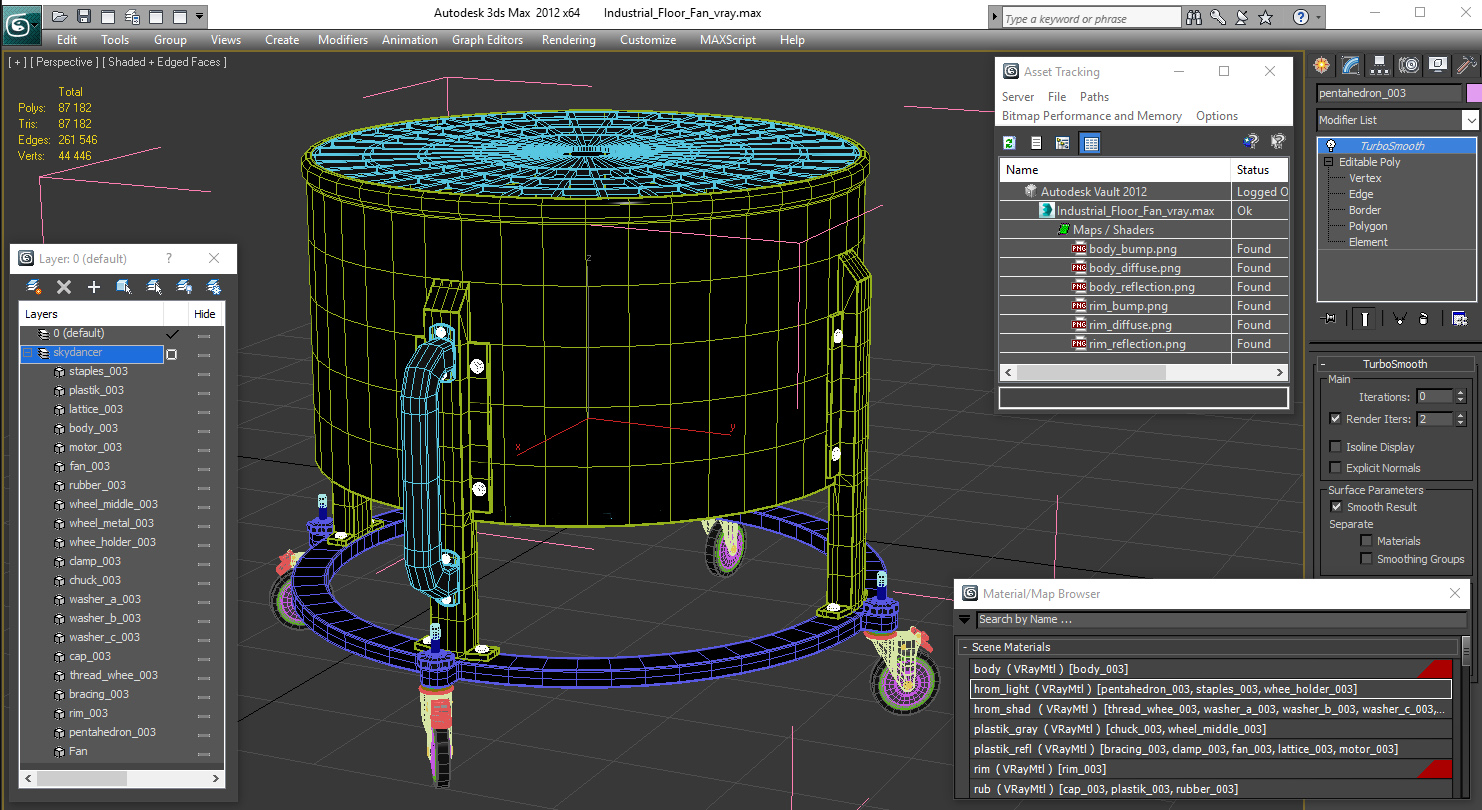Open the 3ds Max application menu logo

click(x=20, y=23)
